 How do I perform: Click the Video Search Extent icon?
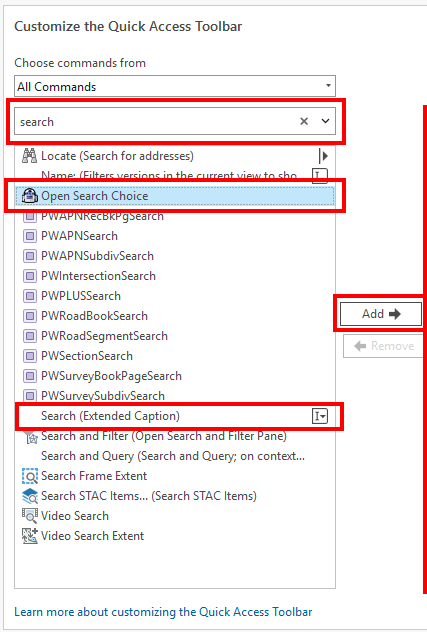[30, 536]
